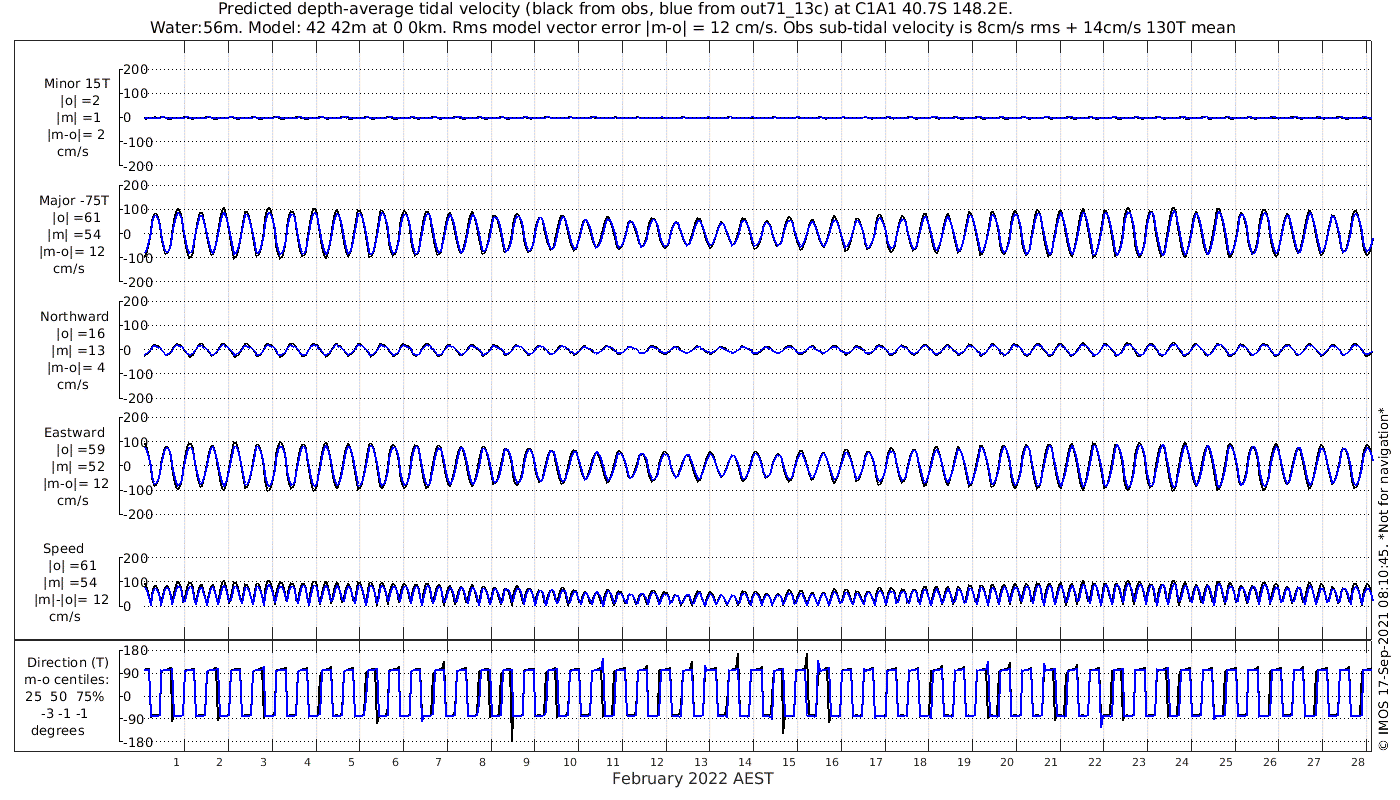
Task: Select day '7' on the date axis
Action: (439, 762)
